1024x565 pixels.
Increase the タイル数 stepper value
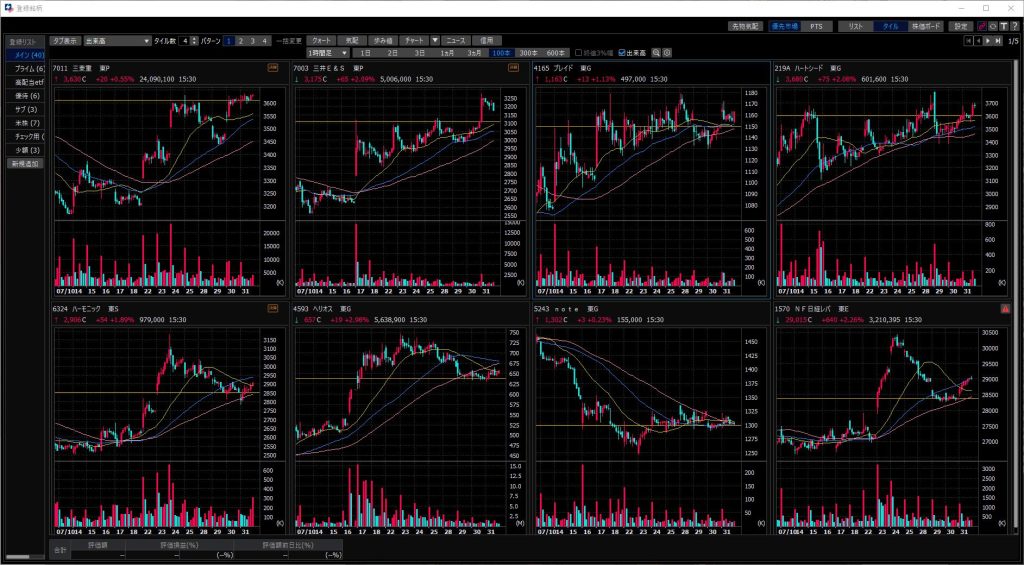195,39
